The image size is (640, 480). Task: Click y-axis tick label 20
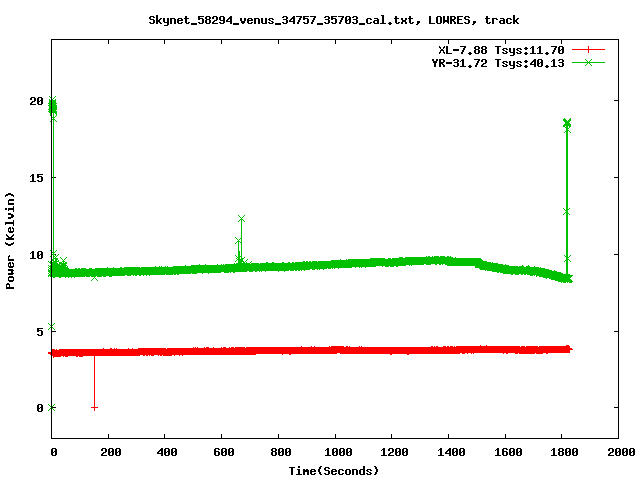point(36,101)
